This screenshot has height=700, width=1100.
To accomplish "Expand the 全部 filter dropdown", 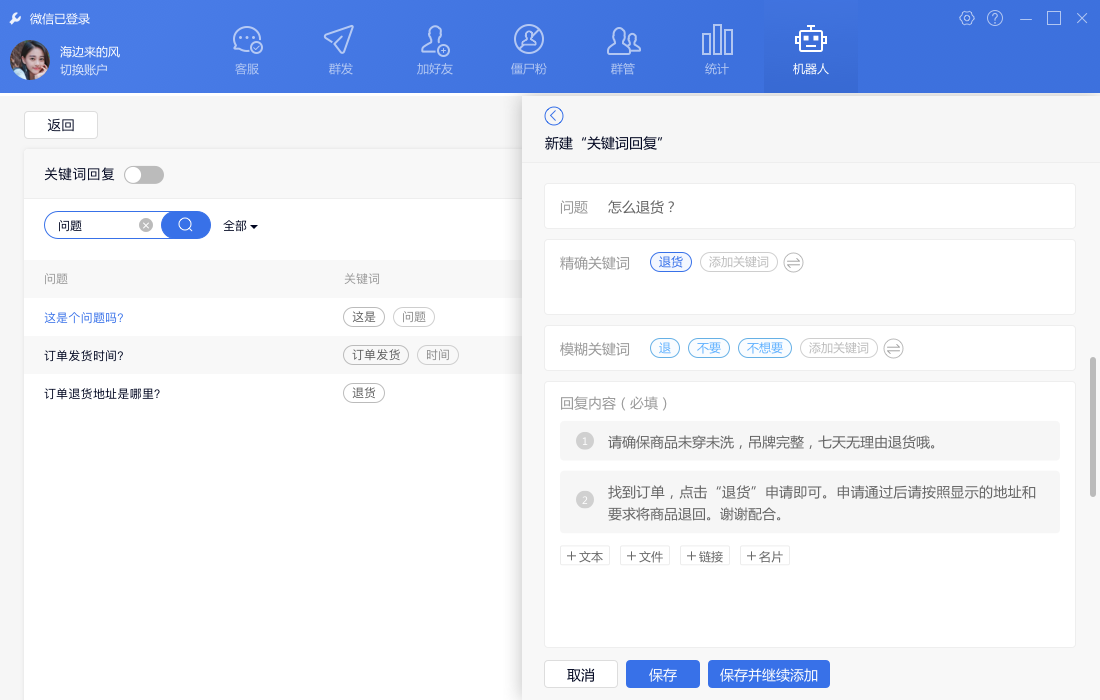I will (240, 226).
